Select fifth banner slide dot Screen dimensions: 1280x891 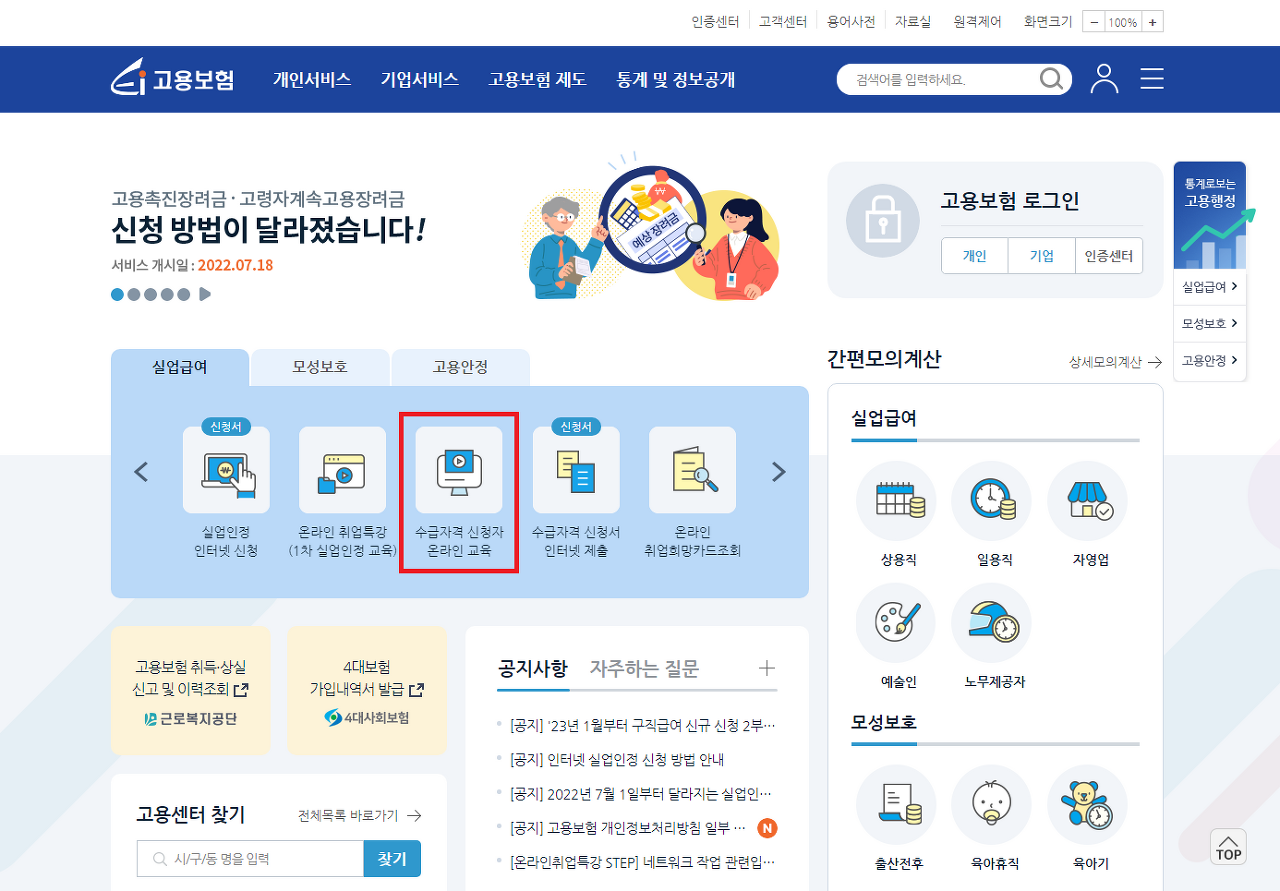[x=183, y=294]
